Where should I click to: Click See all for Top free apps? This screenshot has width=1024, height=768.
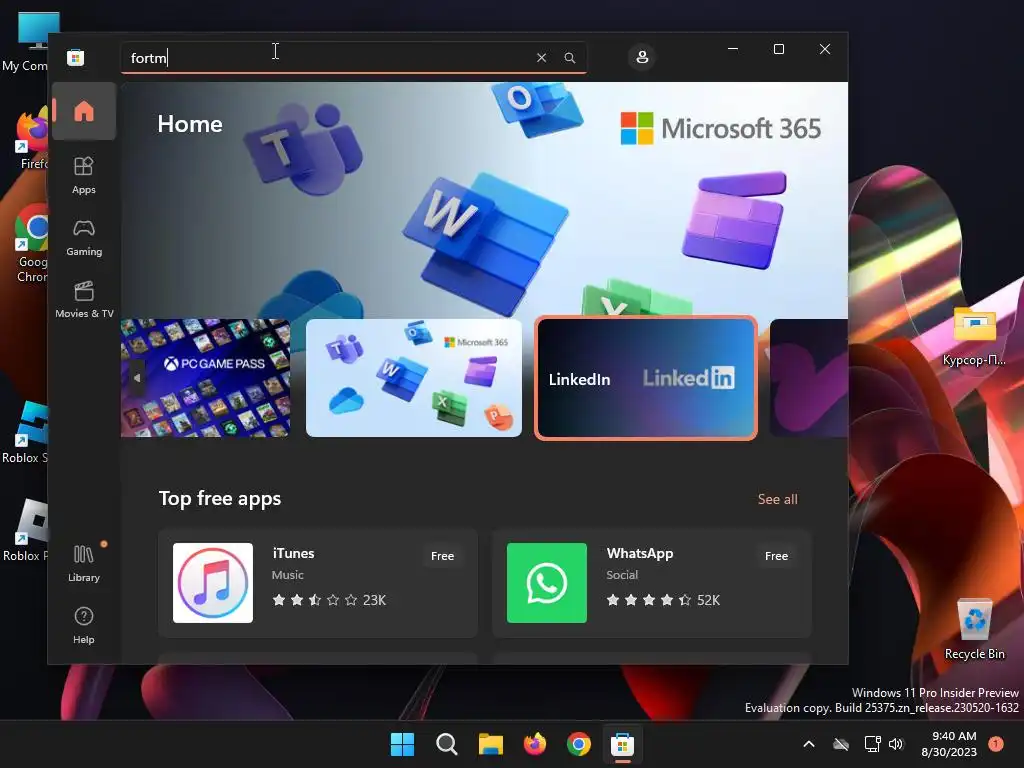pos(777,499)
